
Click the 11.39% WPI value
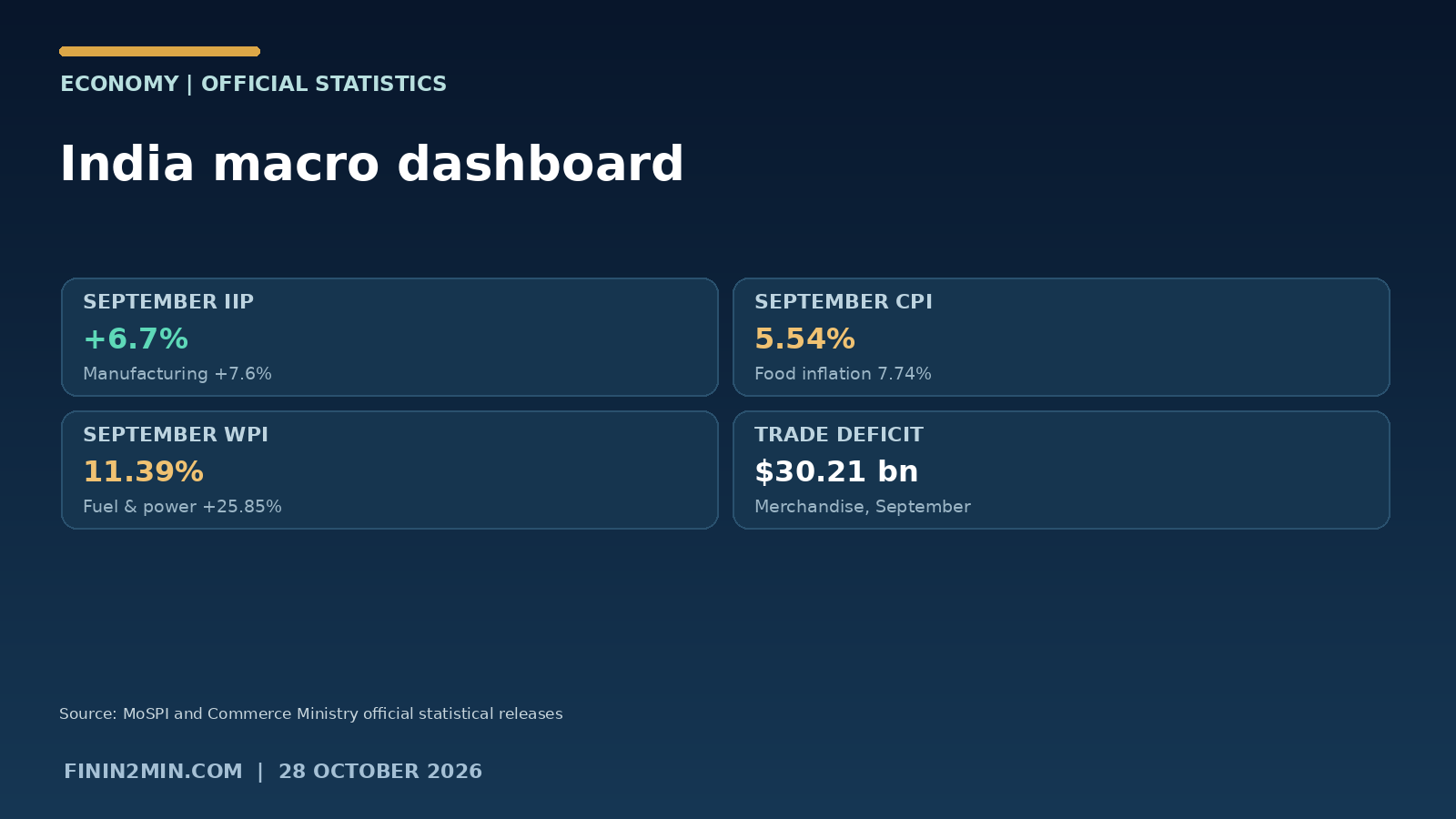[143, 471]
